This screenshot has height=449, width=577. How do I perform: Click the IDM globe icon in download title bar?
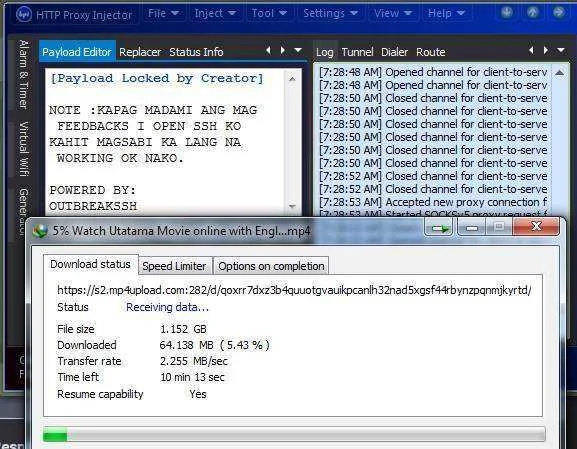[x=40, y=231]
